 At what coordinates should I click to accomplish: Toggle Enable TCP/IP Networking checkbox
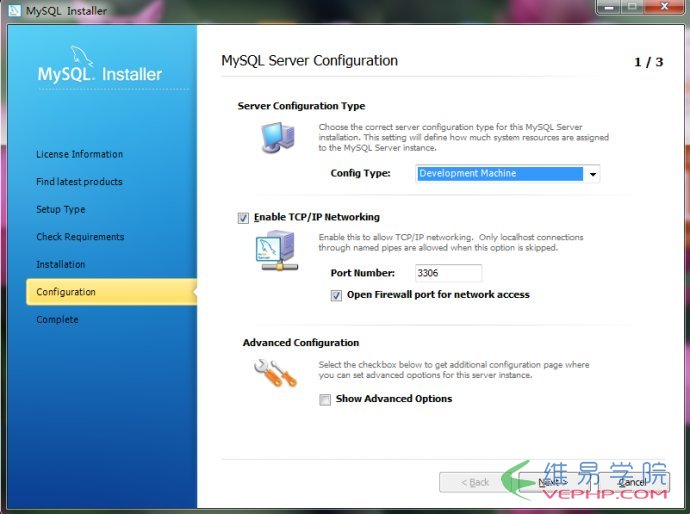tap(243, 218)
